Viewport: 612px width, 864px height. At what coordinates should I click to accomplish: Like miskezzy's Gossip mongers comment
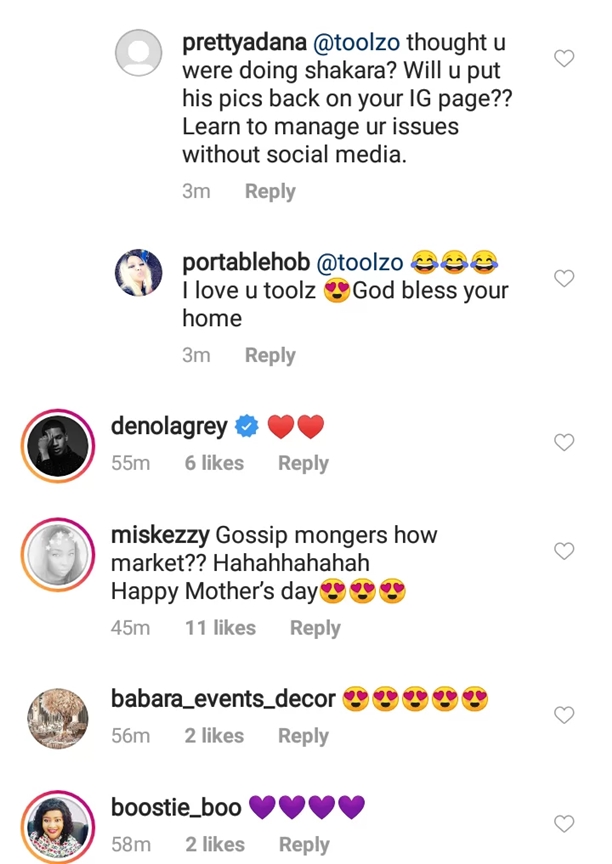click(564, 550)
